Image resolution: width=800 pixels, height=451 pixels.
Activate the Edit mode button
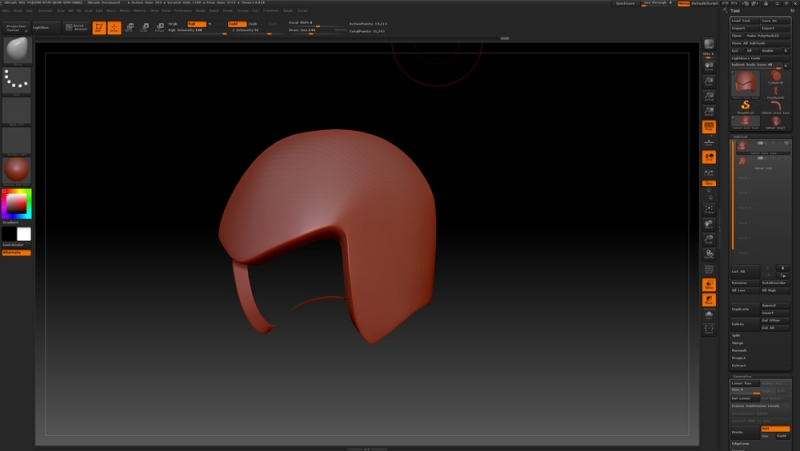(99, 27)
